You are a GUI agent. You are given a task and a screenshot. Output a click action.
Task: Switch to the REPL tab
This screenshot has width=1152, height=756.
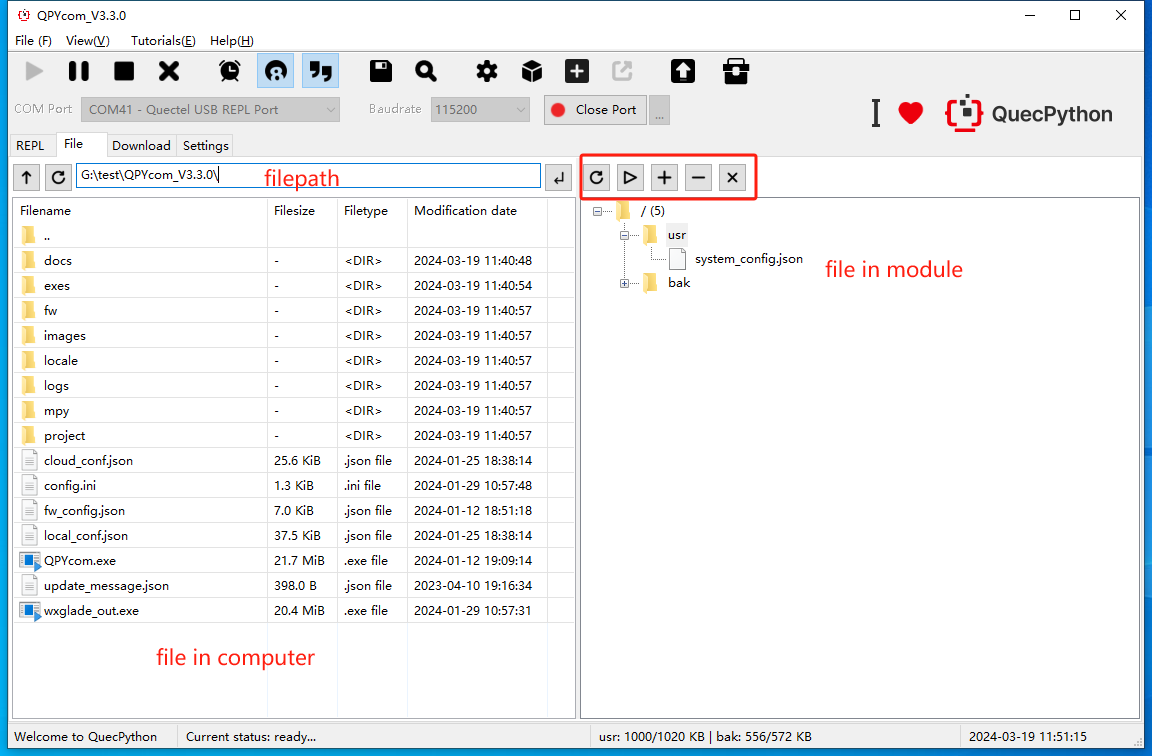point(30,145)
